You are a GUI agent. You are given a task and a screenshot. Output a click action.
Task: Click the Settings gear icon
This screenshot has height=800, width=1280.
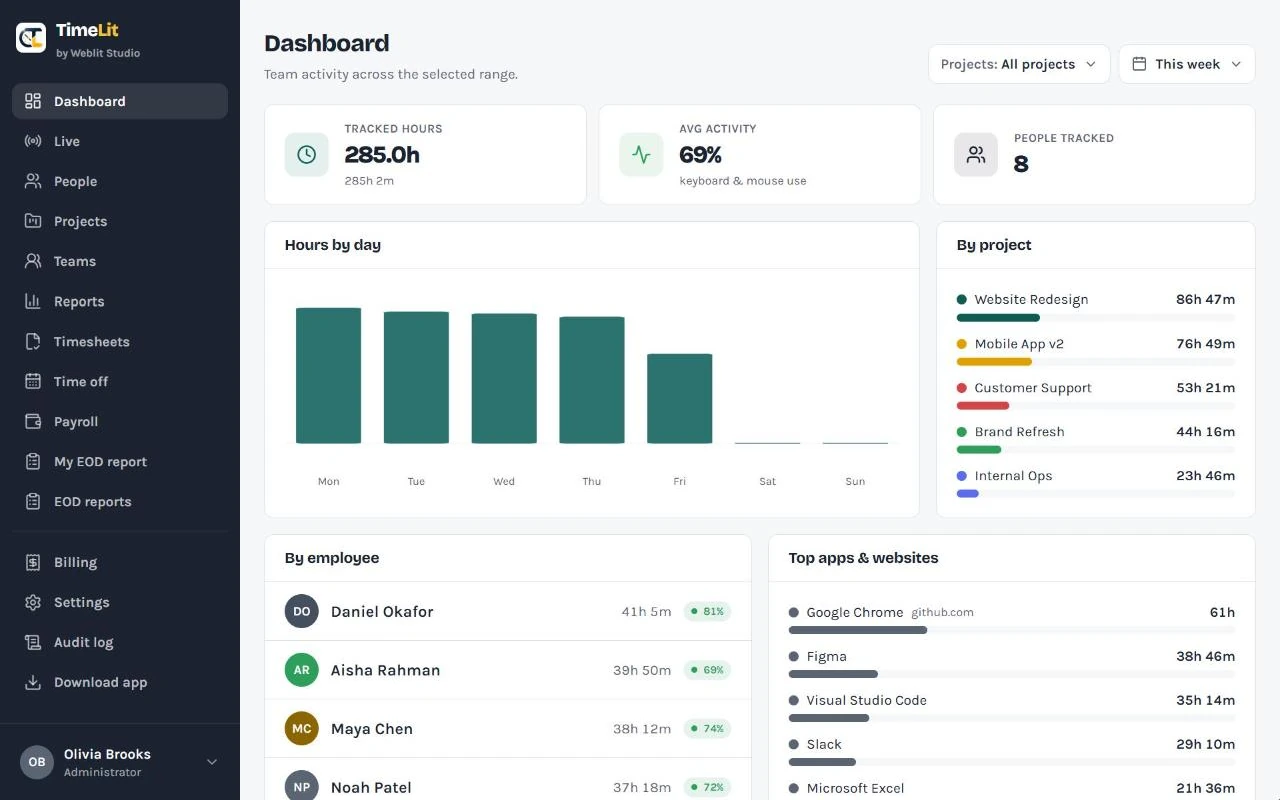click(x=33, y=602)
